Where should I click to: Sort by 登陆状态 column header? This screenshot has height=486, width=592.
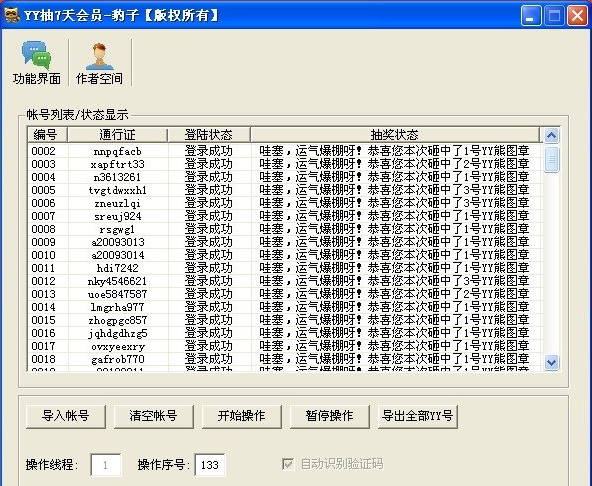pyautogui.click(x=209, y=134)
